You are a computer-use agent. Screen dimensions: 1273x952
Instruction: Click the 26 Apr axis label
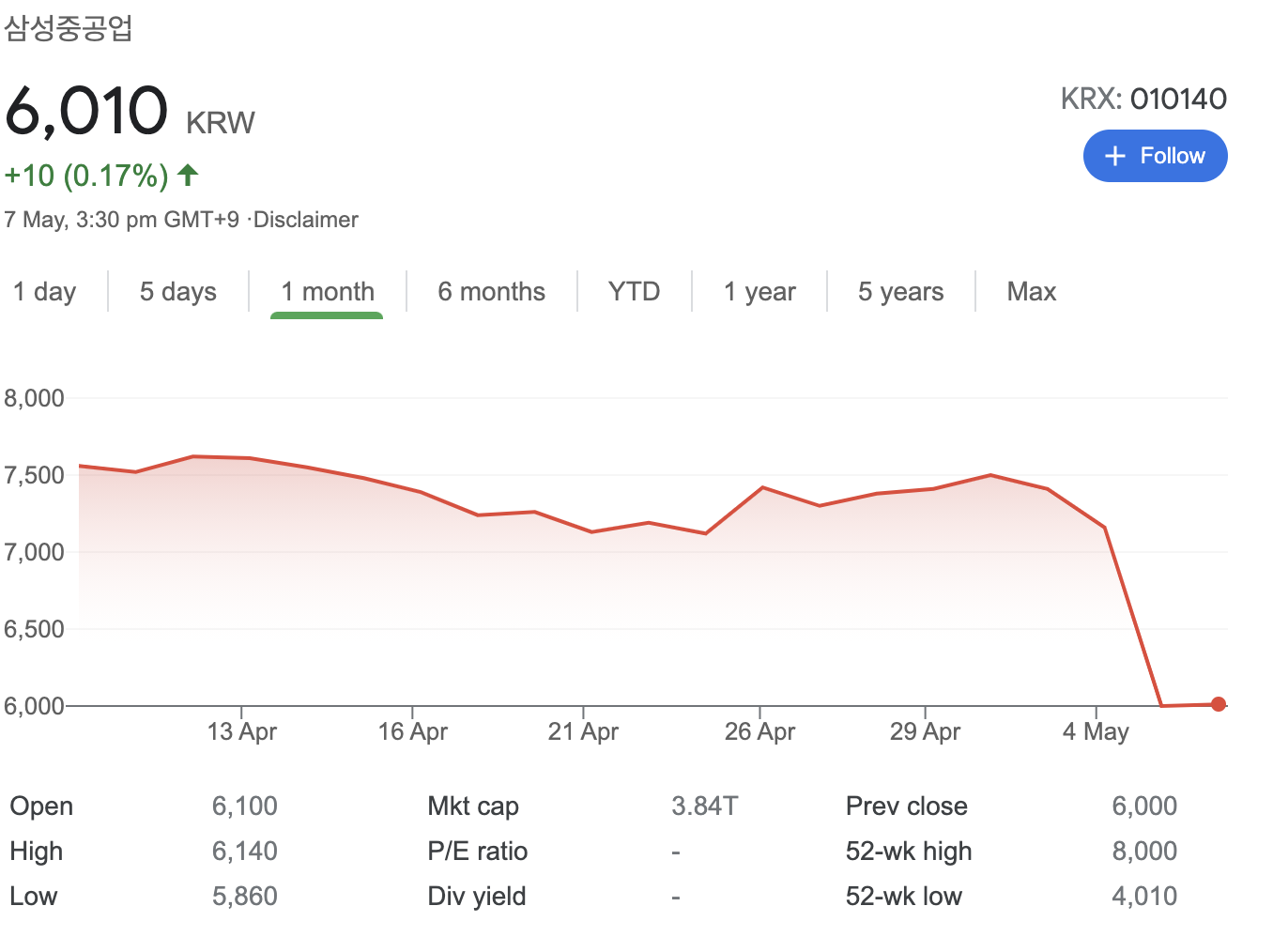(759, 731)
